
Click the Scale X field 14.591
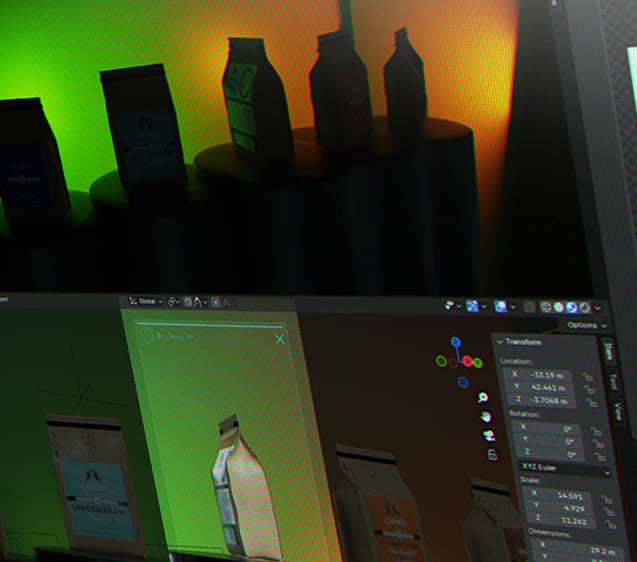557,495
